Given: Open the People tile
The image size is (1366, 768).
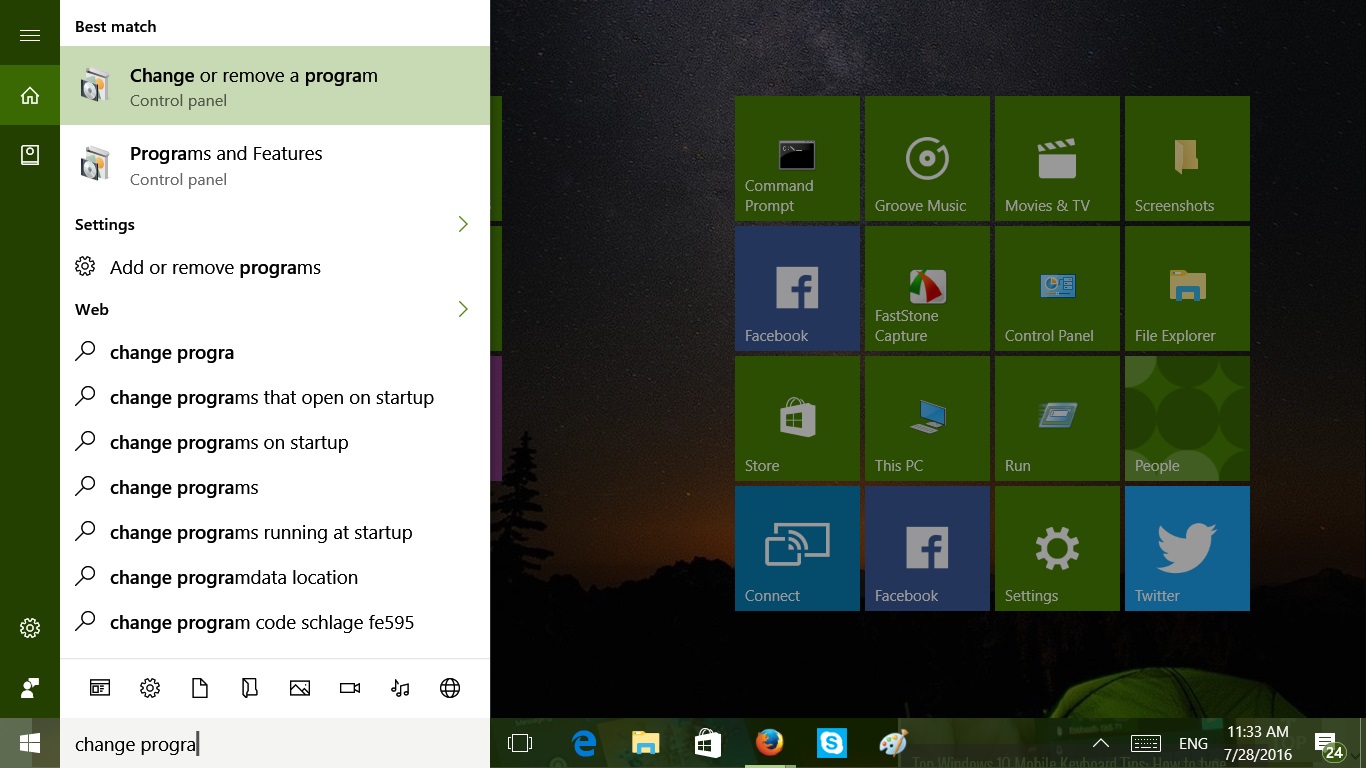Looking at the screenshot, I should 1187,418.
